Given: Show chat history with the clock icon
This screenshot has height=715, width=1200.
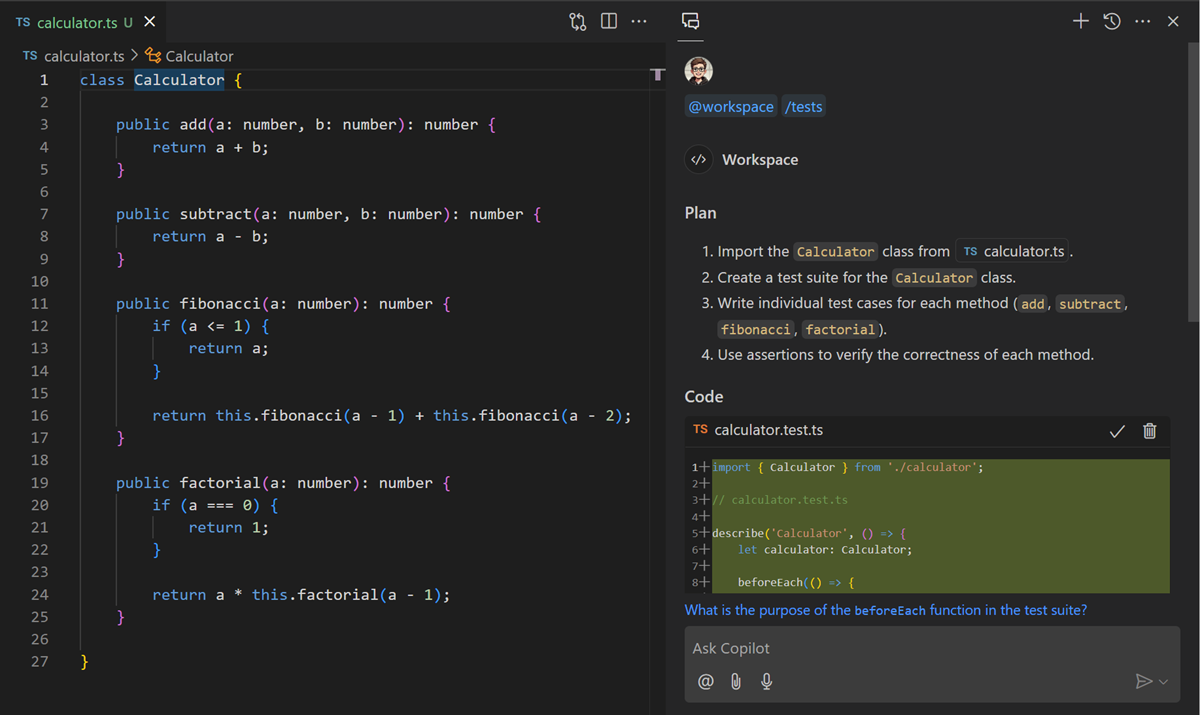Looking at the screenshot, I should [x=1111, y=21].
